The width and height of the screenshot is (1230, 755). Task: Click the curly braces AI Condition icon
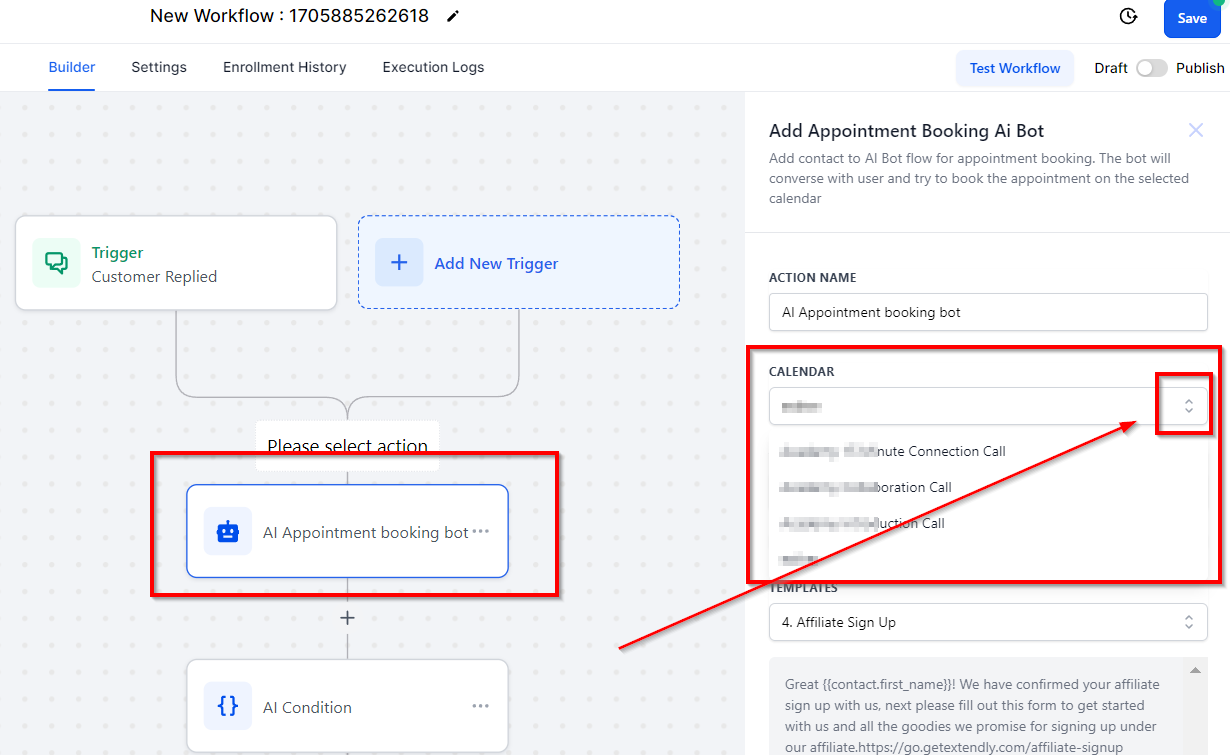point(228,706)
